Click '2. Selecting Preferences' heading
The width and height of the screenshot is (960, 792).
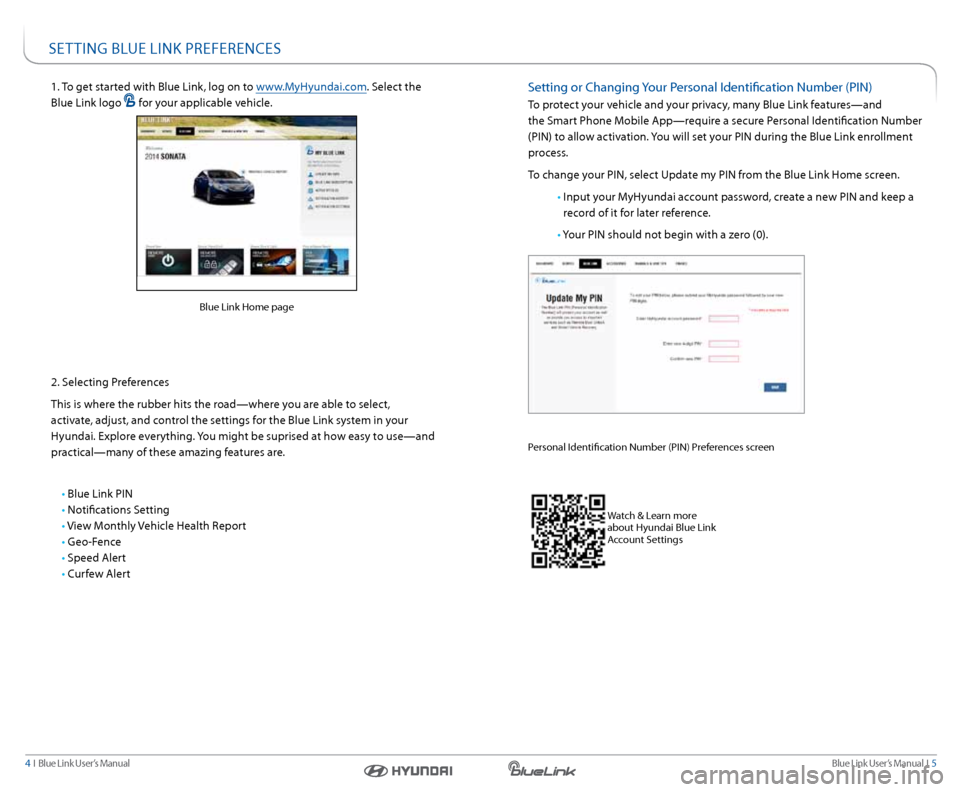coord(110,382)
